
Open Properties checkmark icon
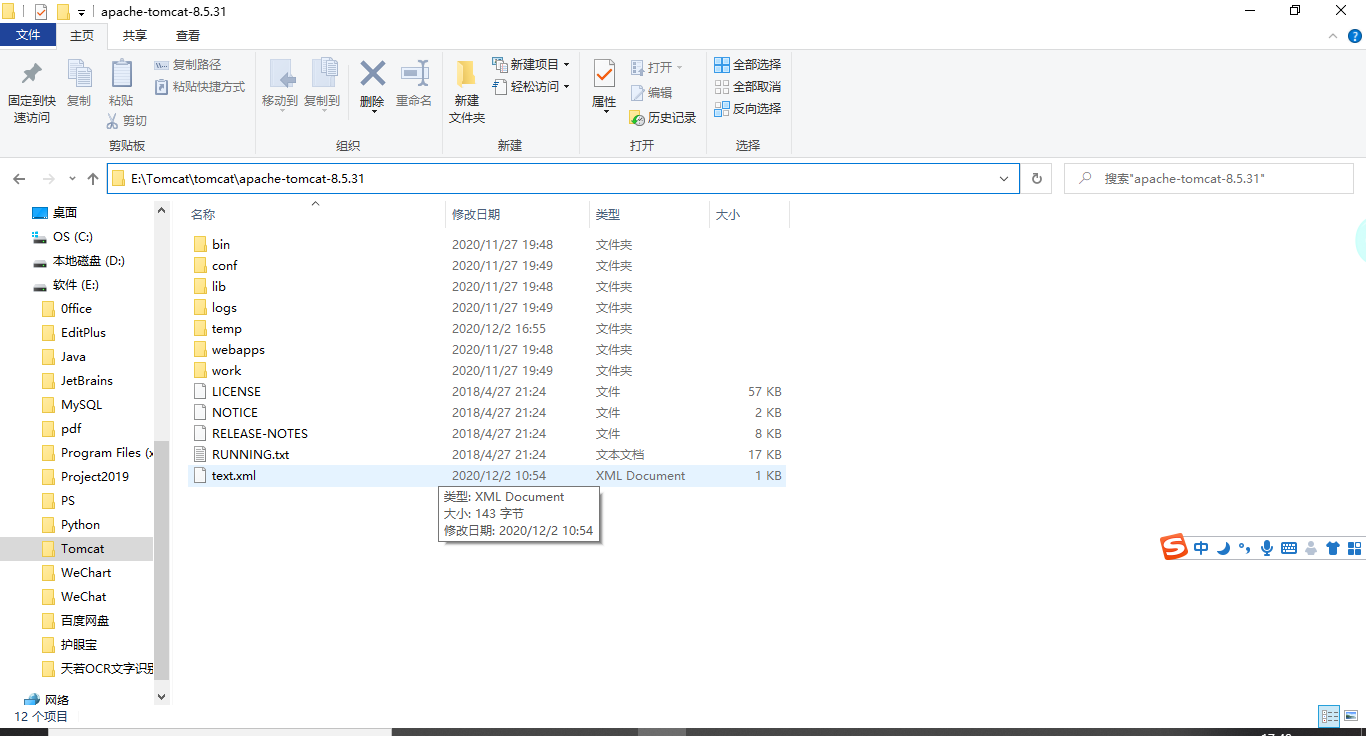tap(604, 73)
